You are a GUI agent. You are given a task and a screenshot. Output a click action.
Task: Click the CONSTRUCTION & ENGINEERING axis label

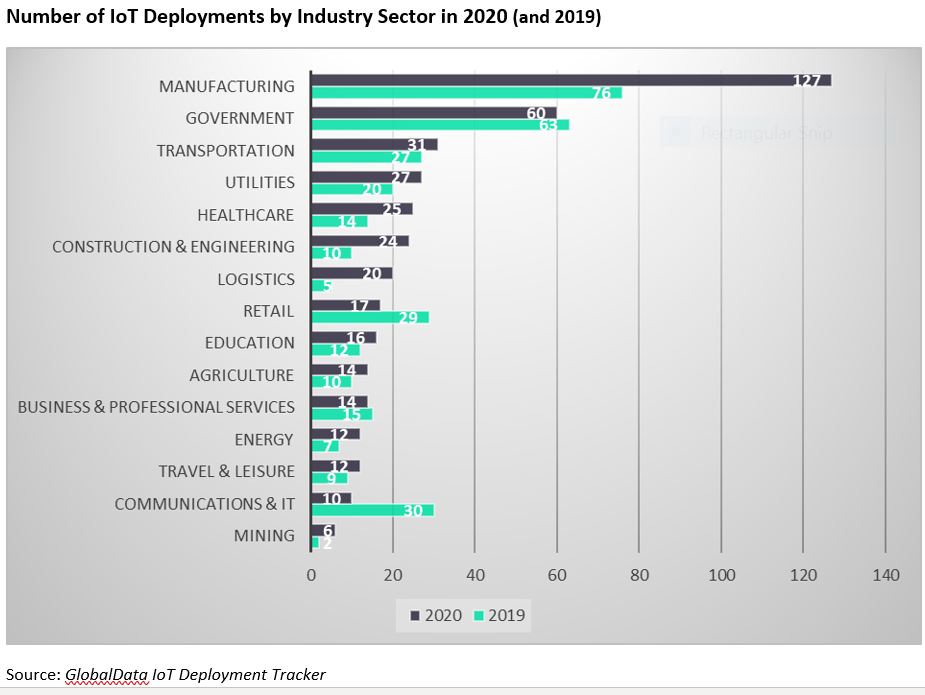tap(173, 247)
